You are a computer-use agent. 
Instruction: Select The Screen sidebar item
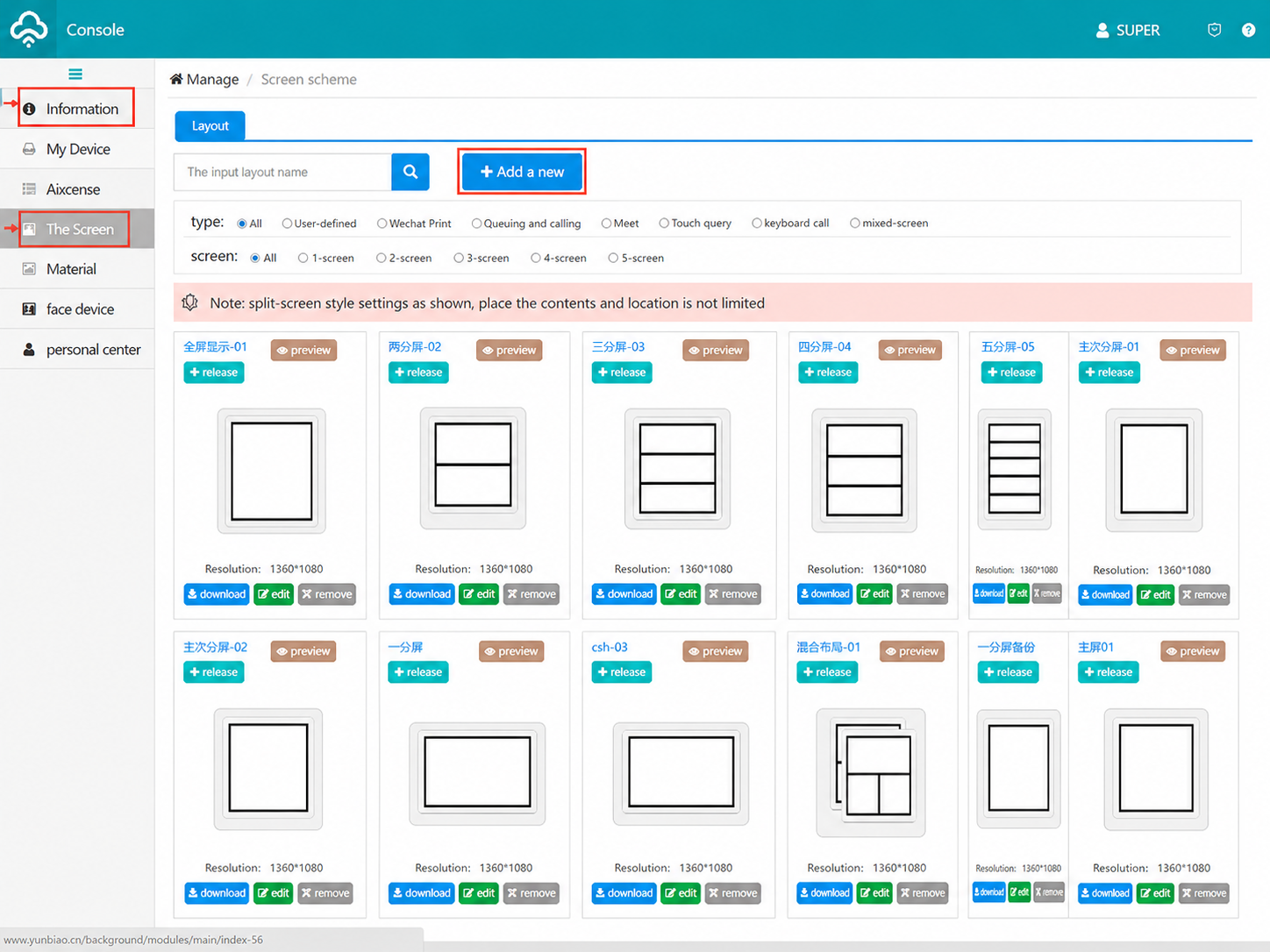(x=77, y=229)
